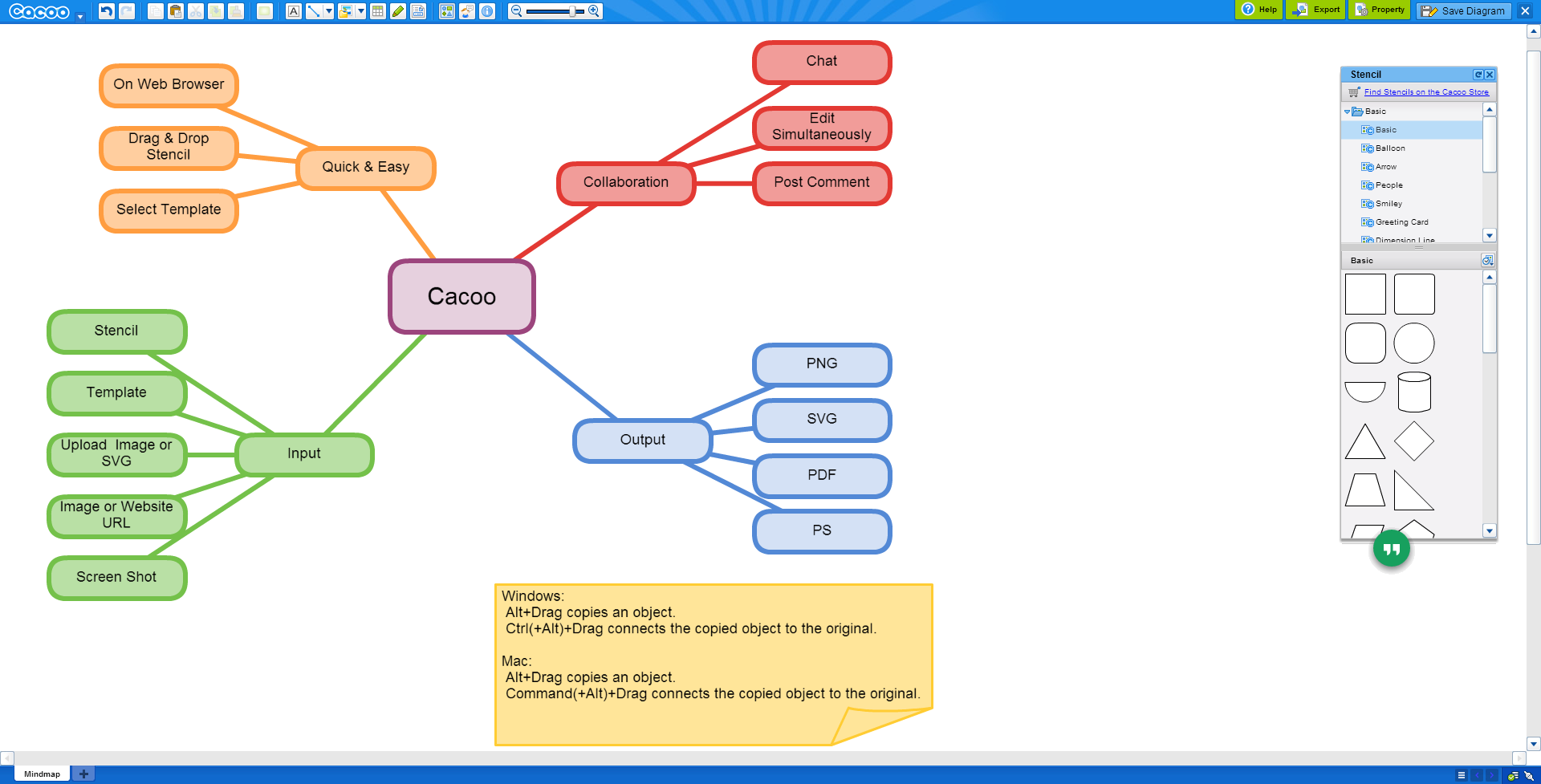Image resolution: width=1541 pixels, height=784 pixels.
Task: Click the Help button
Action: coord(1259,10)
